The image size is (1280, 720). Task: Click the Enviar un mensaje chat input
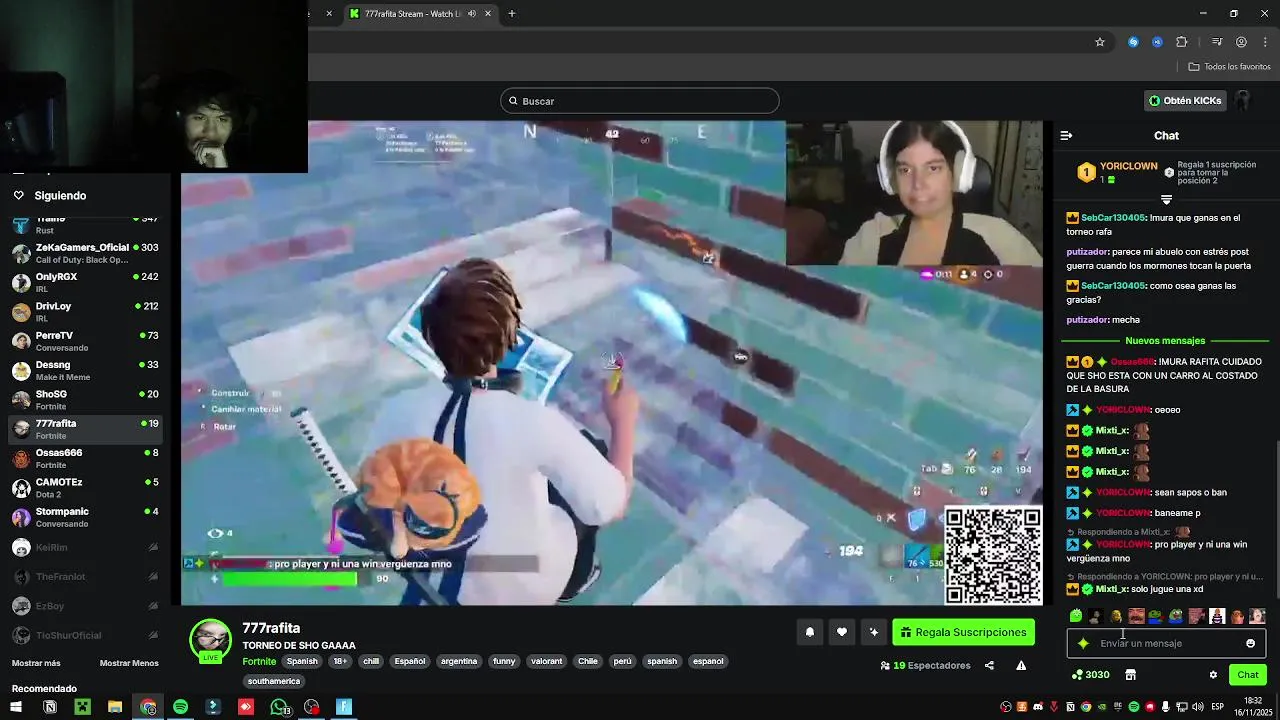point(1166,643)
